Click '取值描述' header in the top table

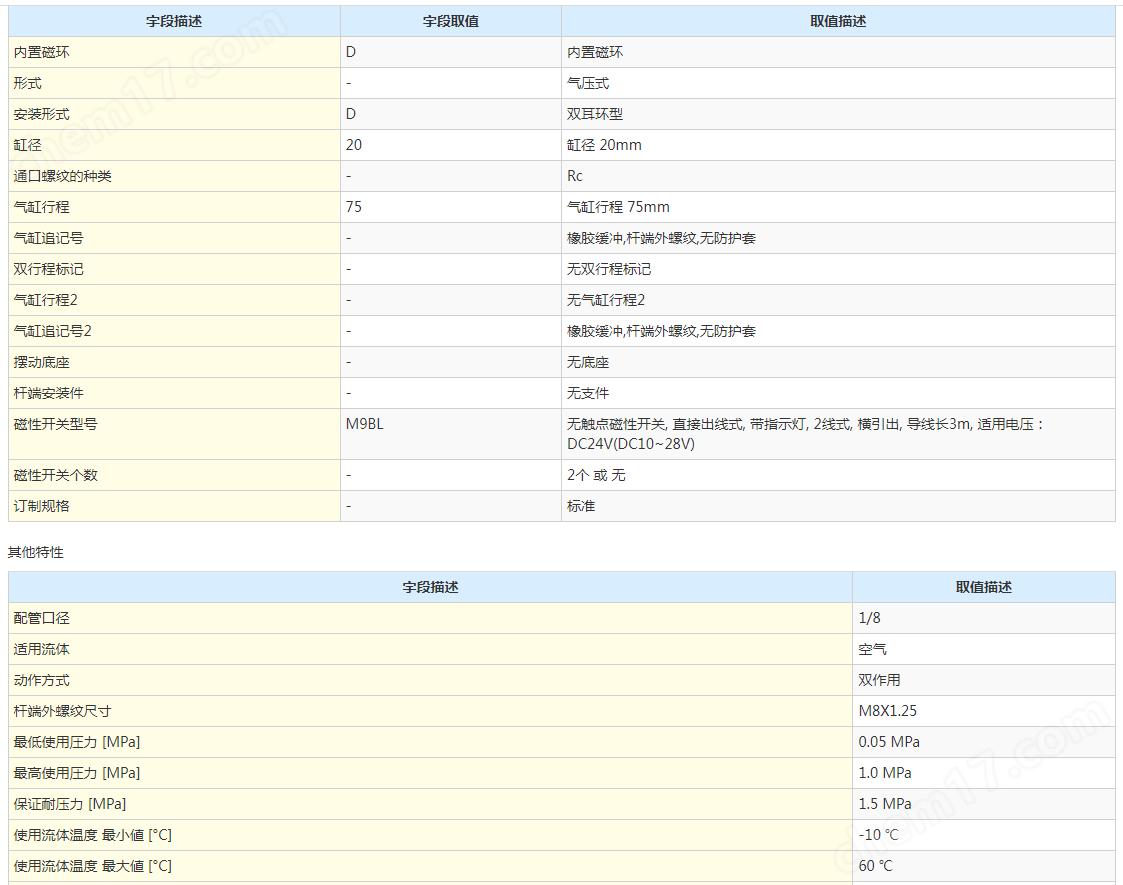(x=838, y=21)
